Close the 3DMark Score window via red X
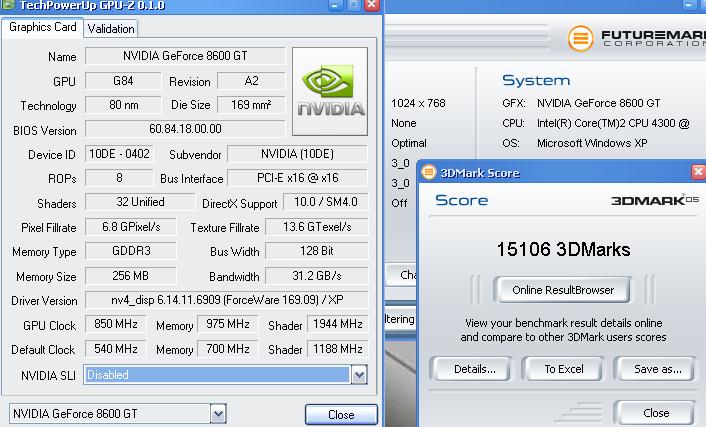This screenshot has height=427, width=706. click(698, 172)
